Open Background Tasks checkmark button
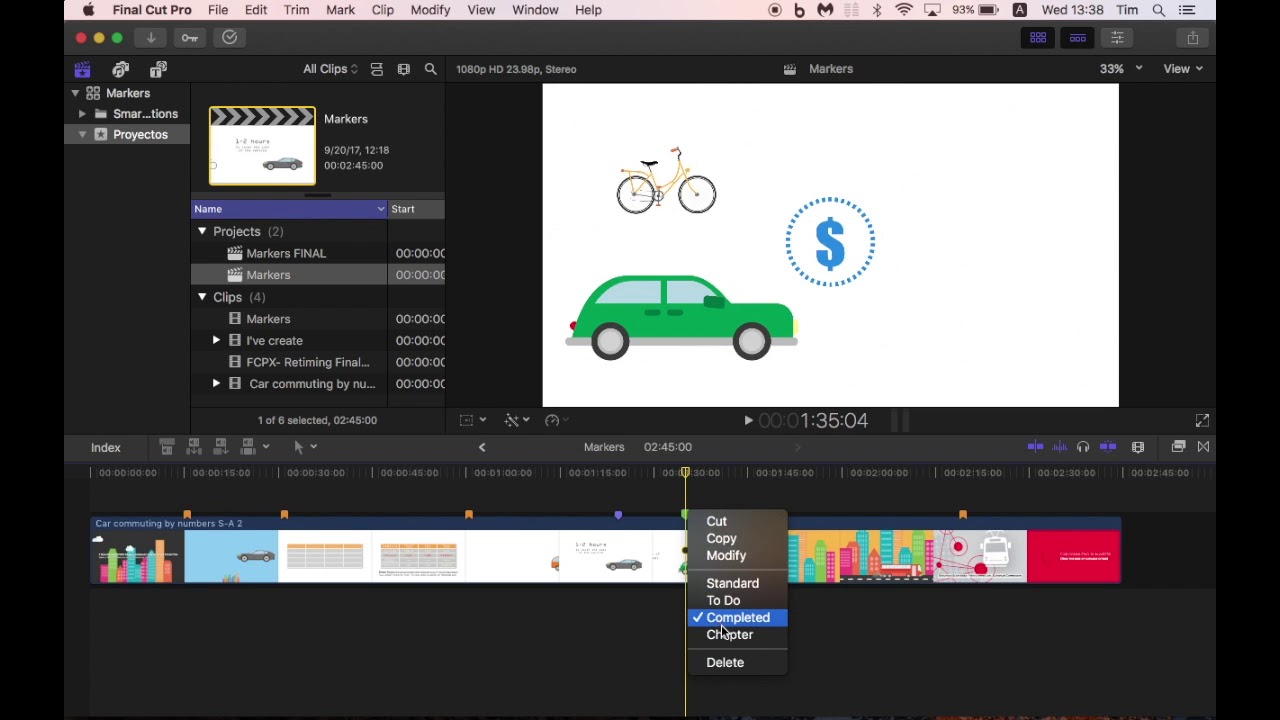Viewport: 1280px width, 720px height. (229, 38)
